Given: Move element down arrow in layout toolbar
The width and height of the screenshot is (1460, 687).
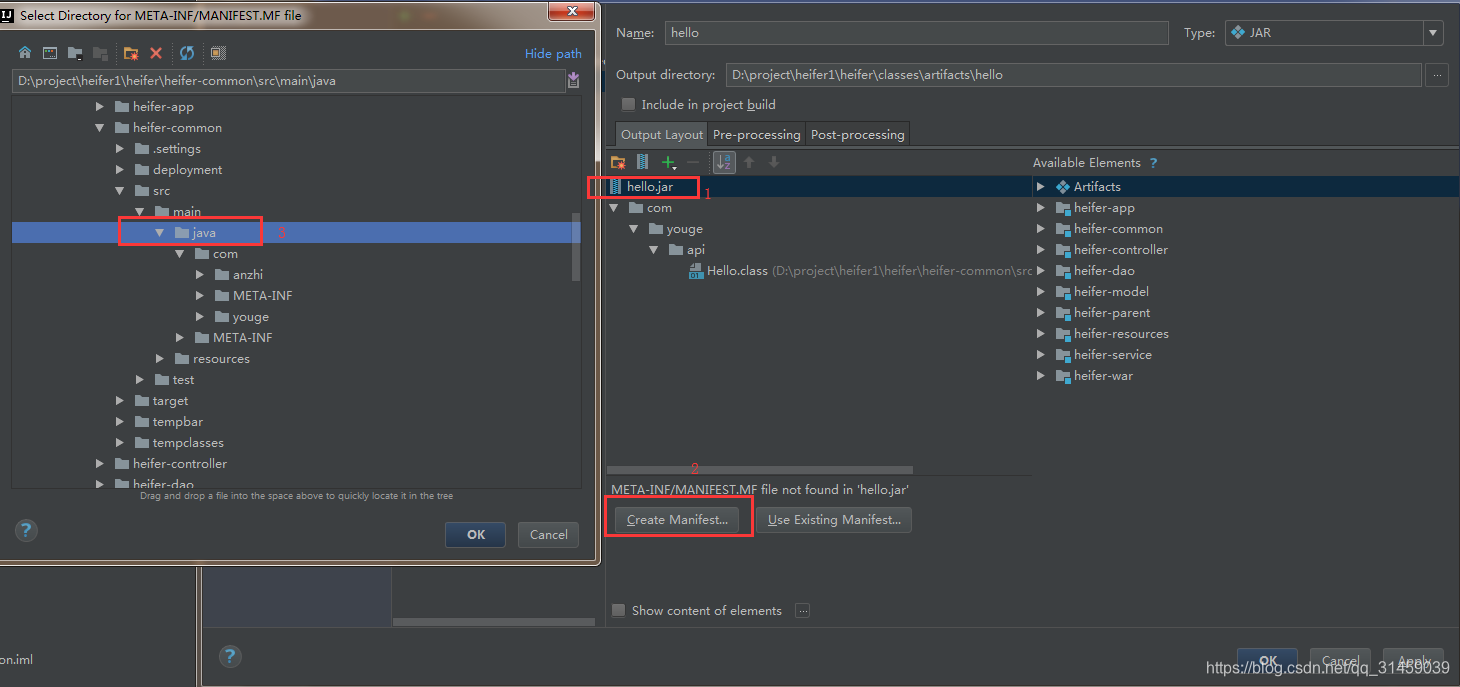Looking at the screenshot, I should (x=773, y=162).
